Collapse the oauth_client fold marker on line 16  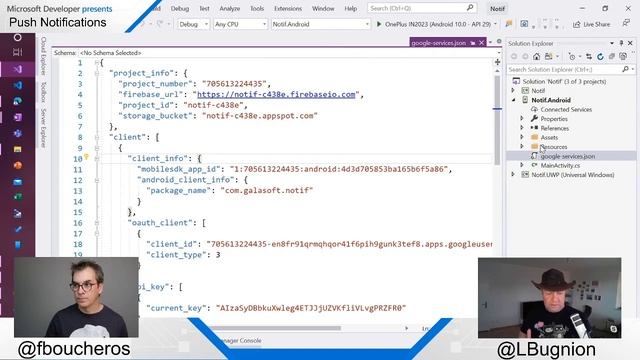(97, 223)
